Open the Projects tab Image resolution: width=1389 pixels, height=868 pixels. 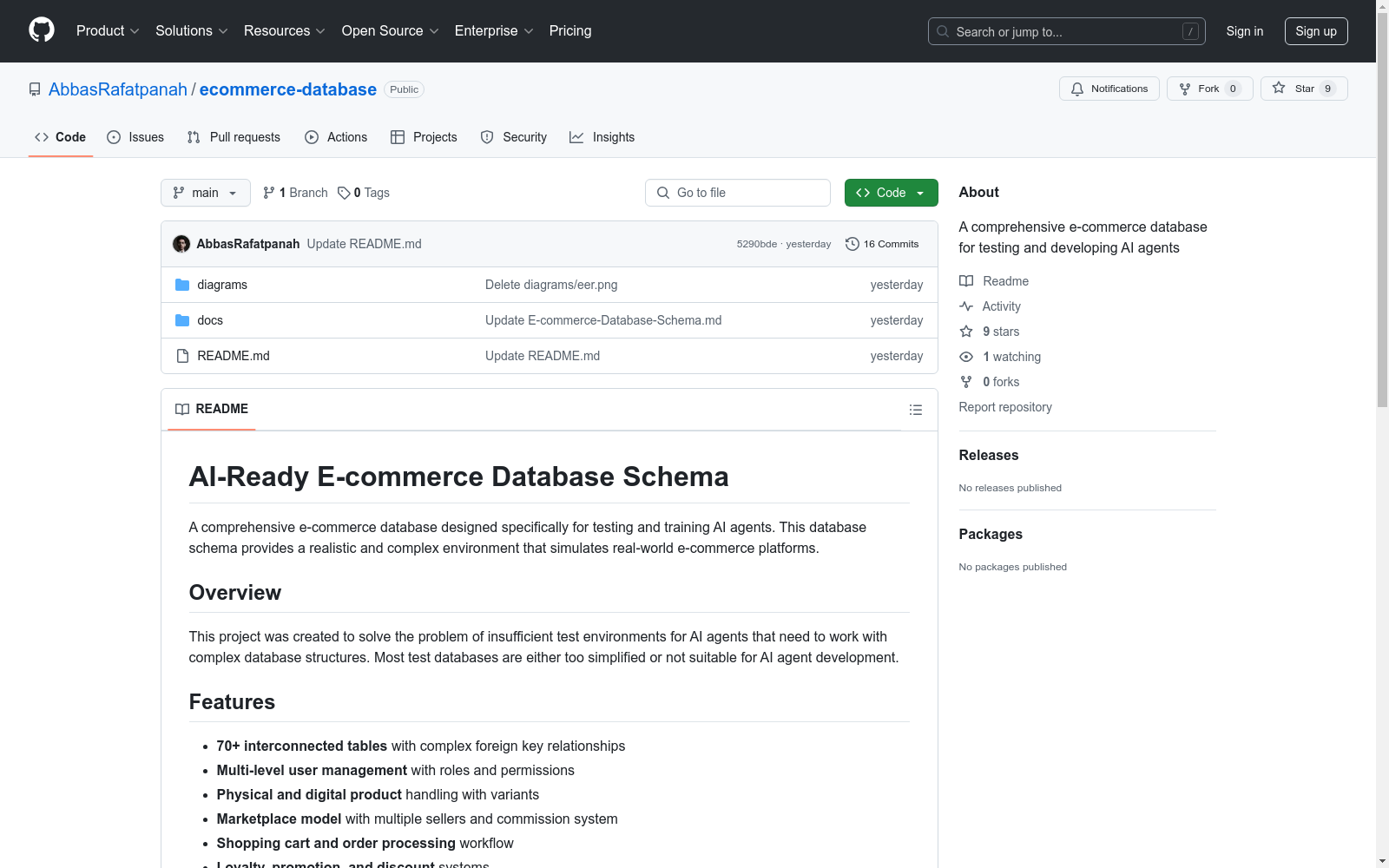pos(424,137)
